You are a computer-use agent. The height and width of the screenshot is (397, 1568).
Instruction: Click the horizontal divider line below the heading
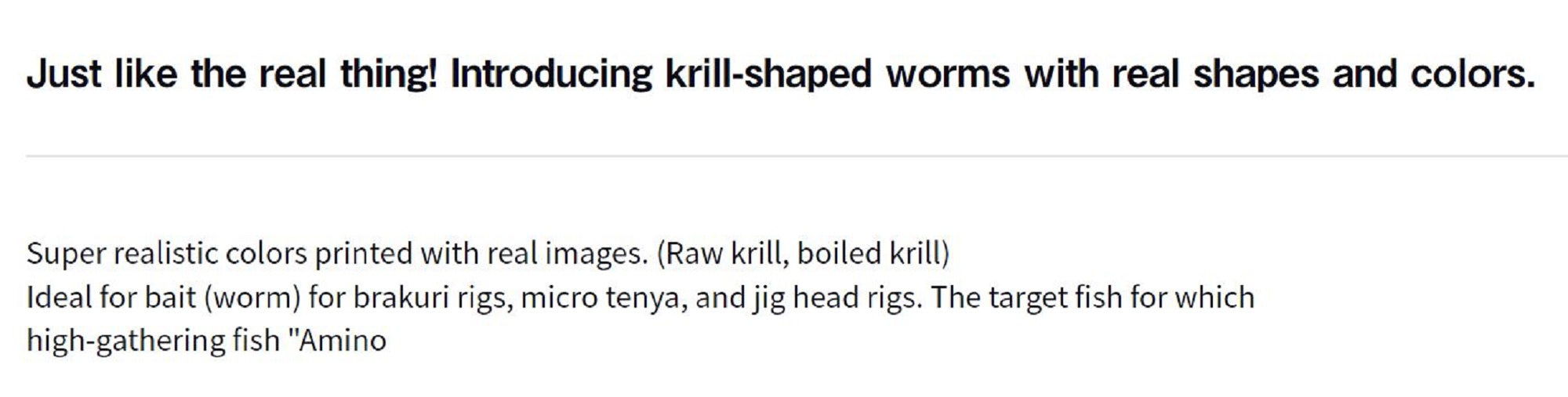[x=784, y=157]
